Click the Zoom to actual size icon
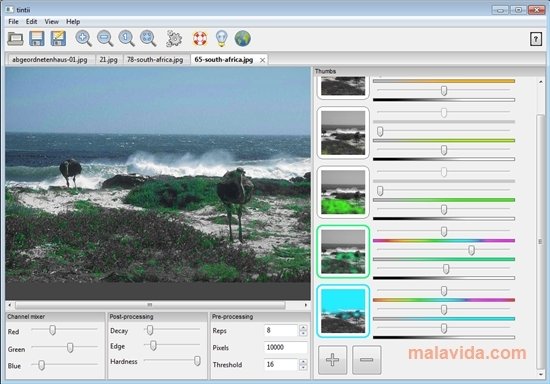 coord(127,39)
